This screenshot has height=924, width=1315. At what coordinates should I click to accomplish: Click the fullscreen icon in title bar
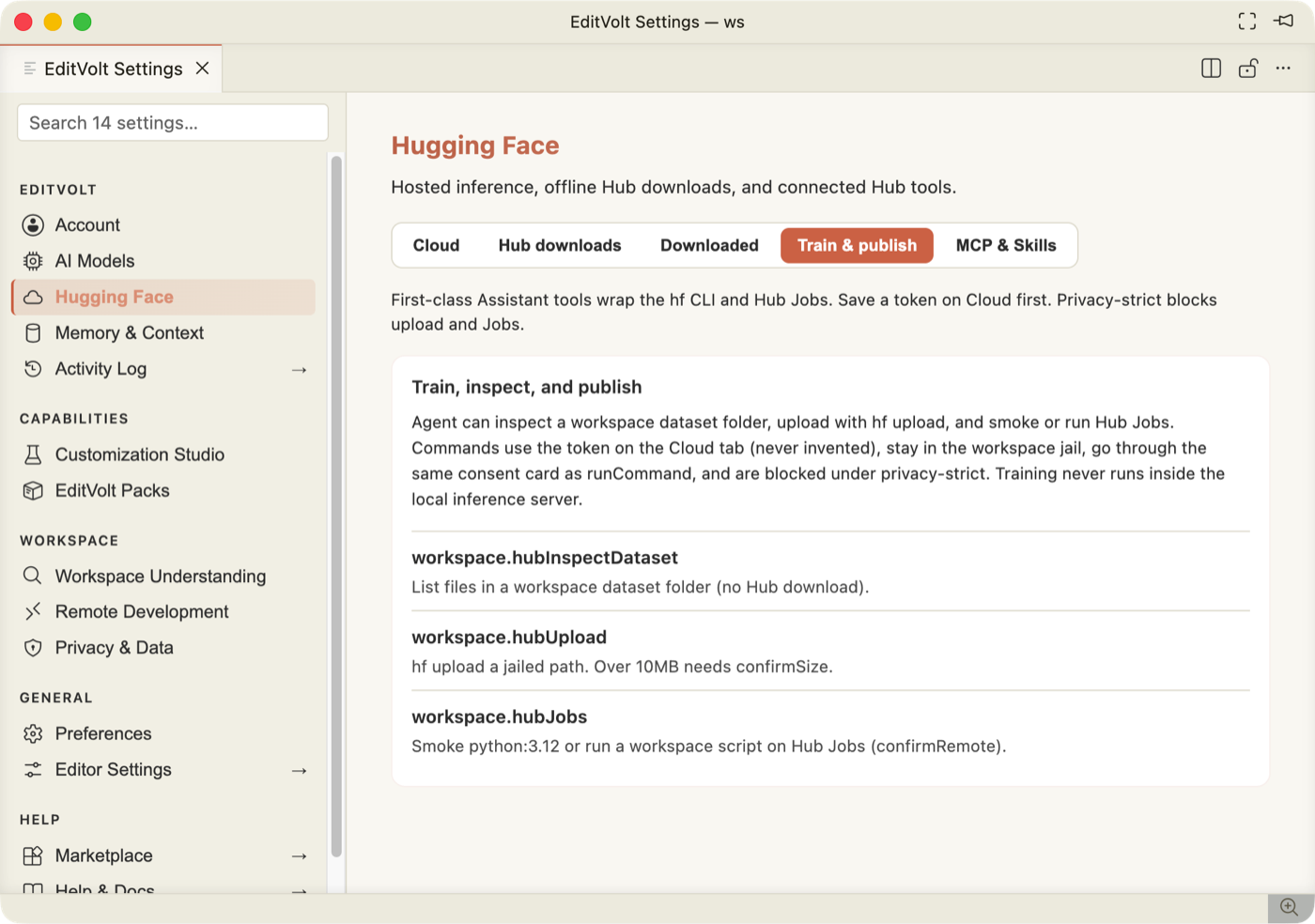[1247, 22]
